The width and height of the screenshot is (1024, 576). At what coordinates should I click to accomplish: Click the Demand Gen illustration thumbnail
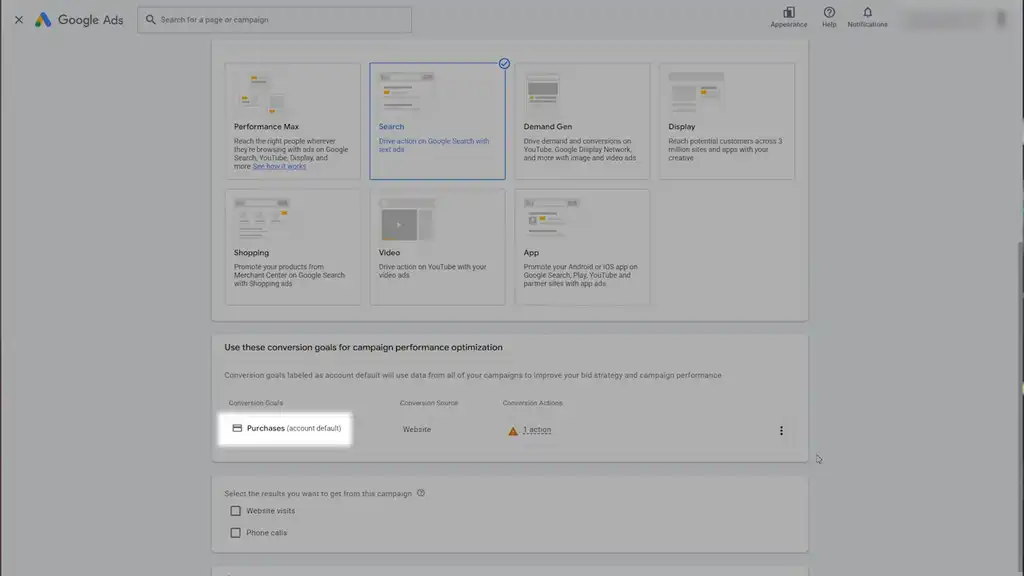click(543, 91)
